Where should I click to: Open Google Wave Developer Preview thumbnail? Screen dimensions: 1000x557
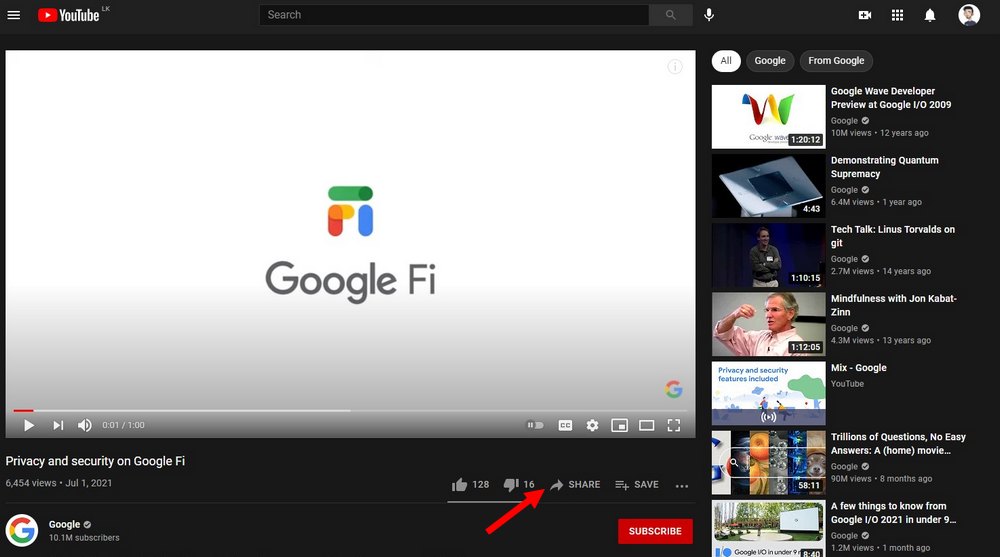pos(768,117)
